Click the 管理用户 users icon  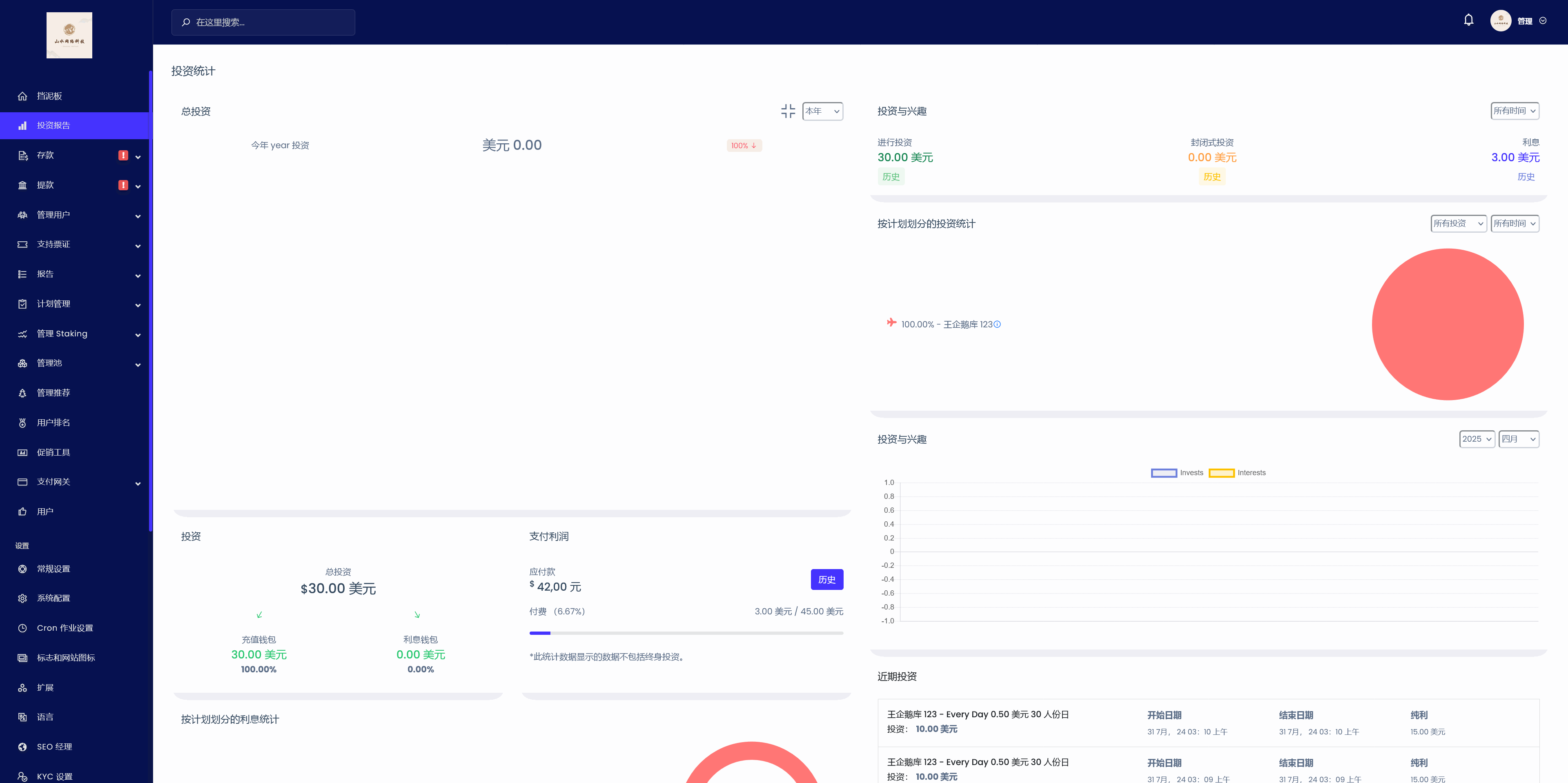[22, 215]
